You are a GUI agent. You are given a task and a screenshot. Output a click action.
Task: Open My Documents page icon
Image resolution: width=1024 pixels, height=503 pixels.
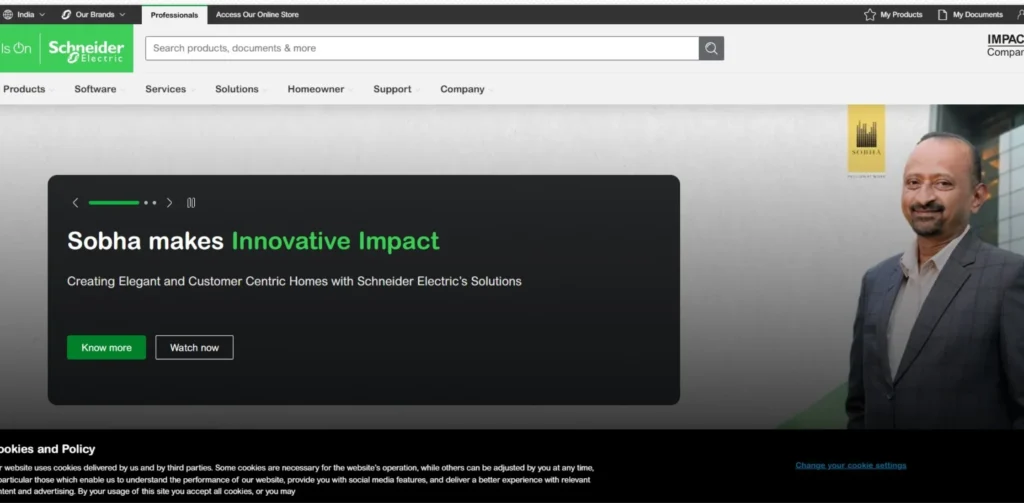pos(942,15)
